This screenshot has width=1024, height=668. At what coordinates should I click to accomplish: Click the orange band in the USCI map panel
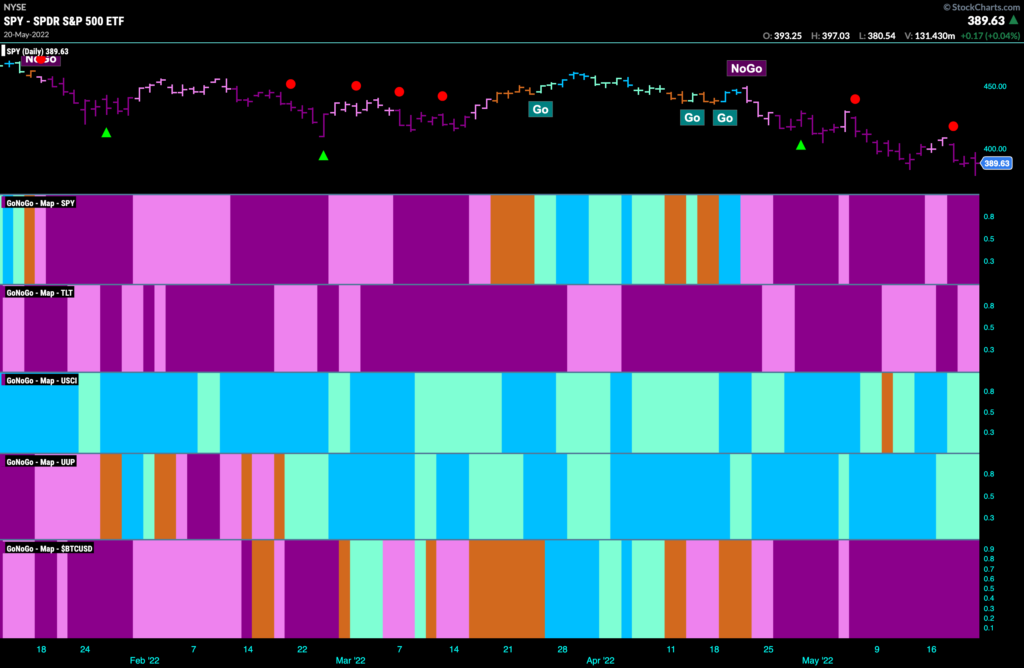[x=888, y=413]
